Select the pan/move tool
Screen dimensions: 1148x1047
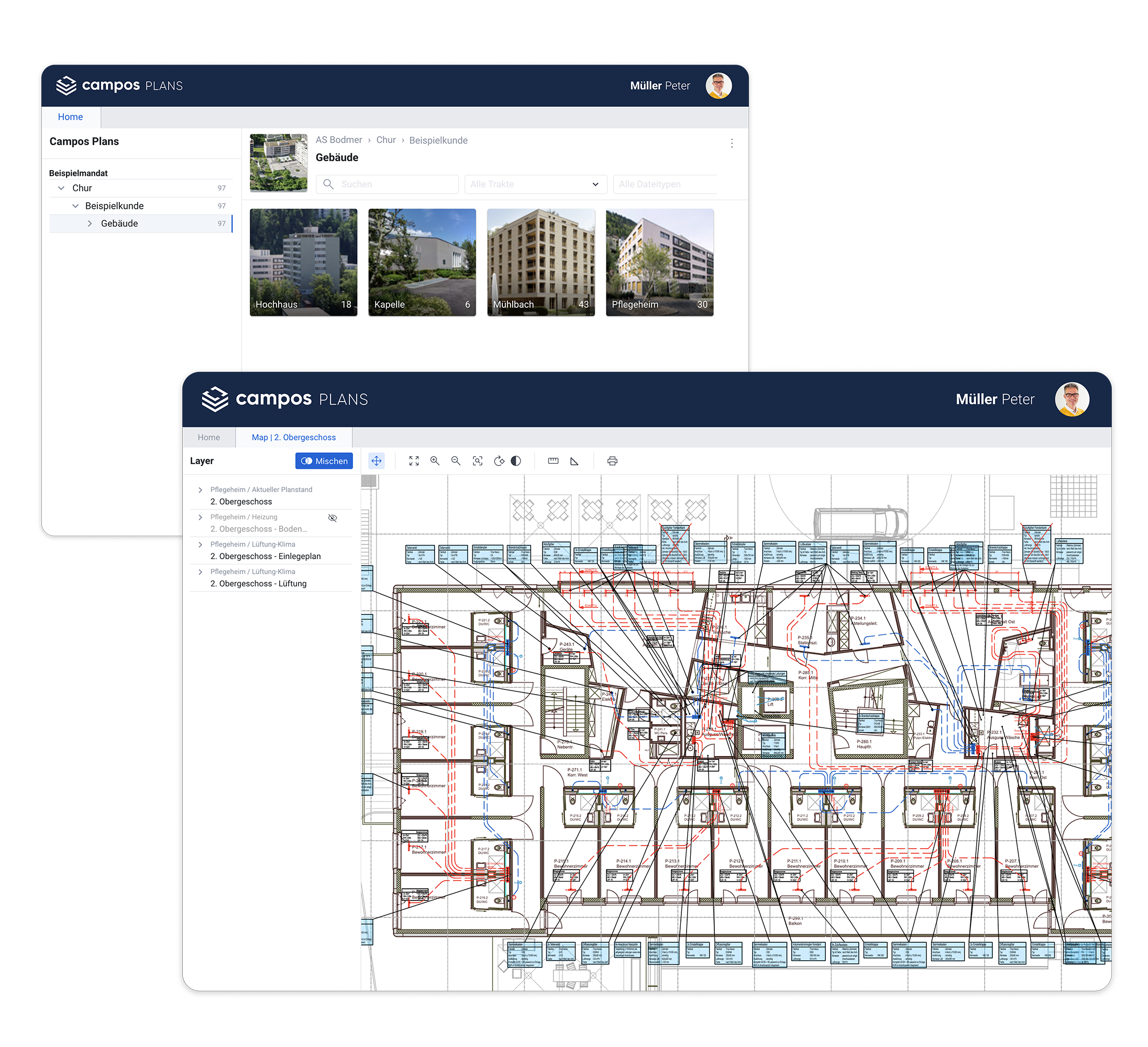point(377,461)
